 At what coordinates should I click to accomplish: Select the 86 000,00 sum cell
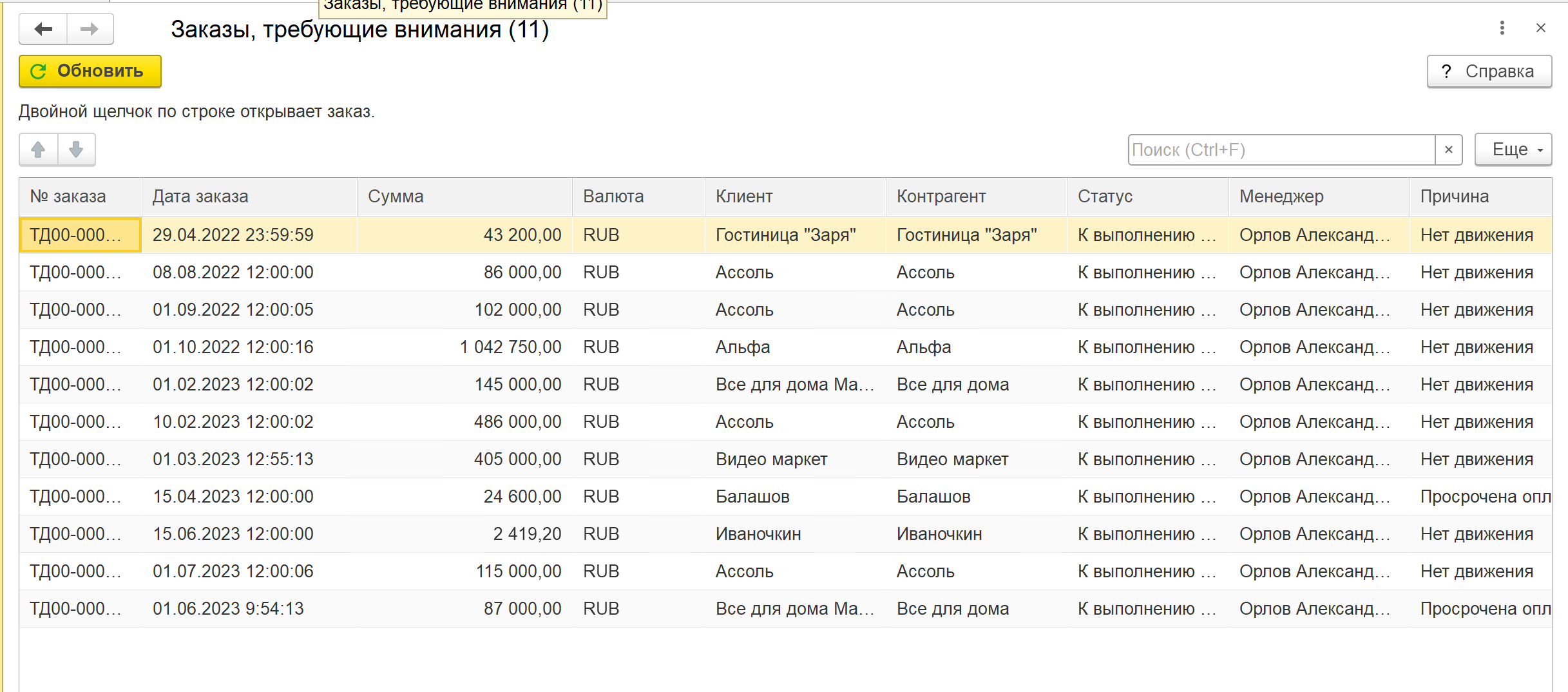(464, 273)
